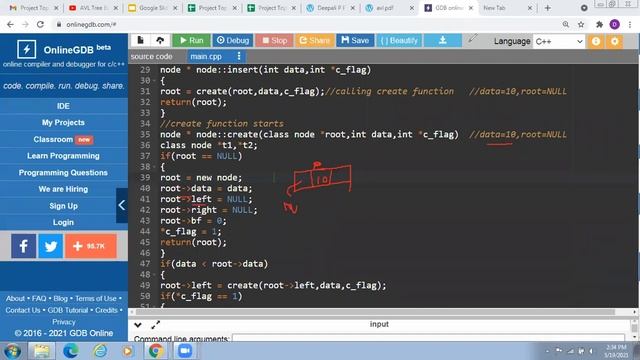Click the Privacy footer link
The width and height of the screenshot is (640, 360).
pyautogui.click(x=64, y=322)
